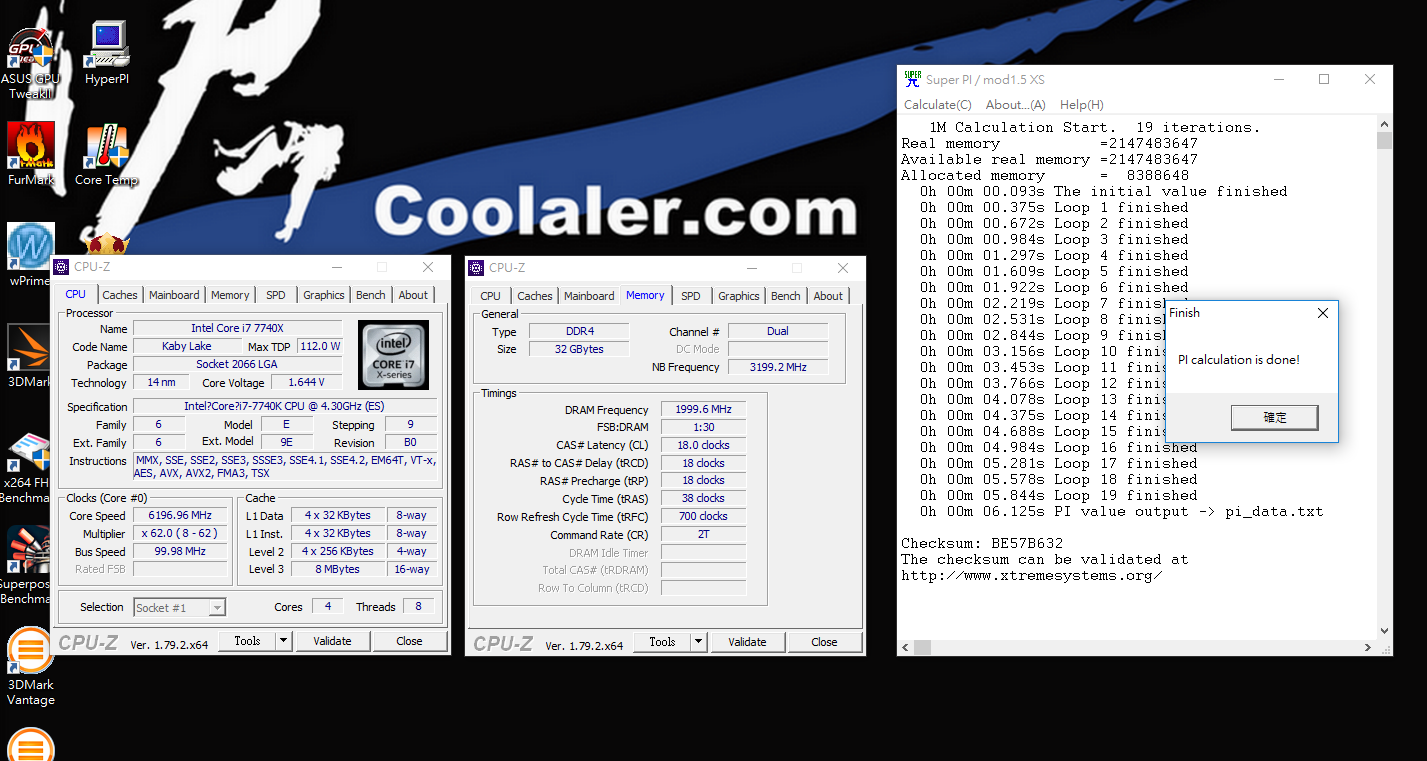Click the CAS# Latency value 18.0 clocks

click(704, 445)
